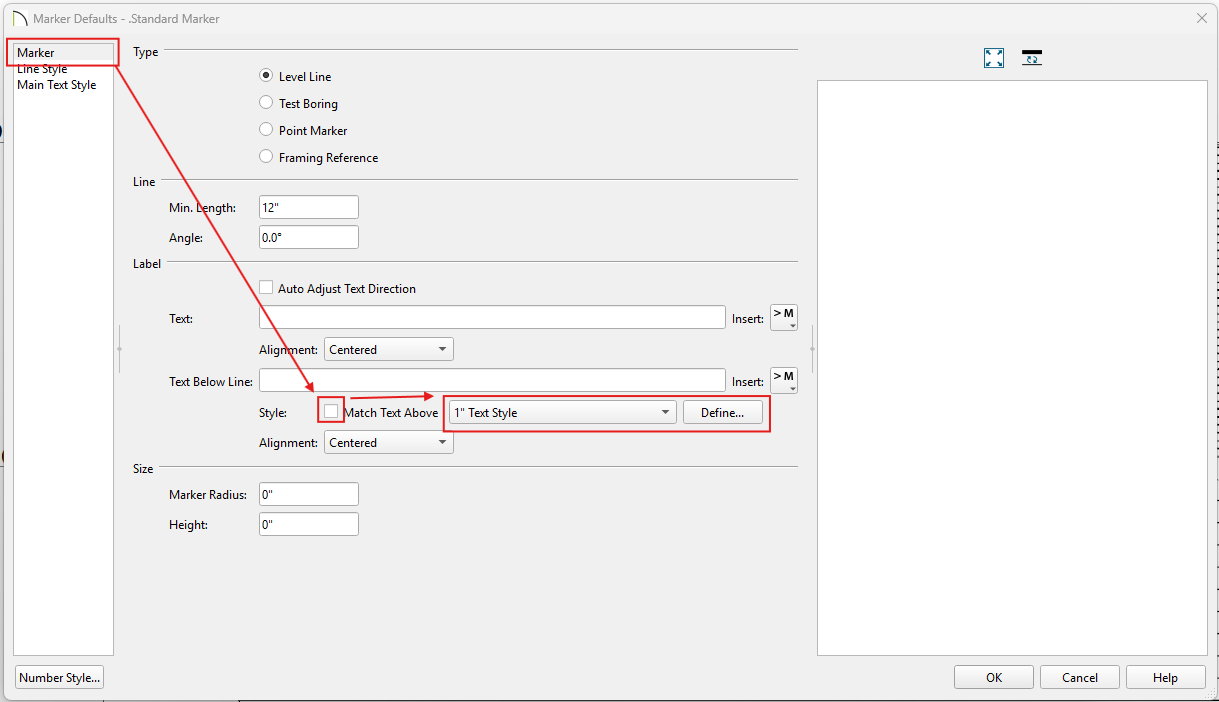Open the Insert macro button for Text Below Line

click(783, 381)
